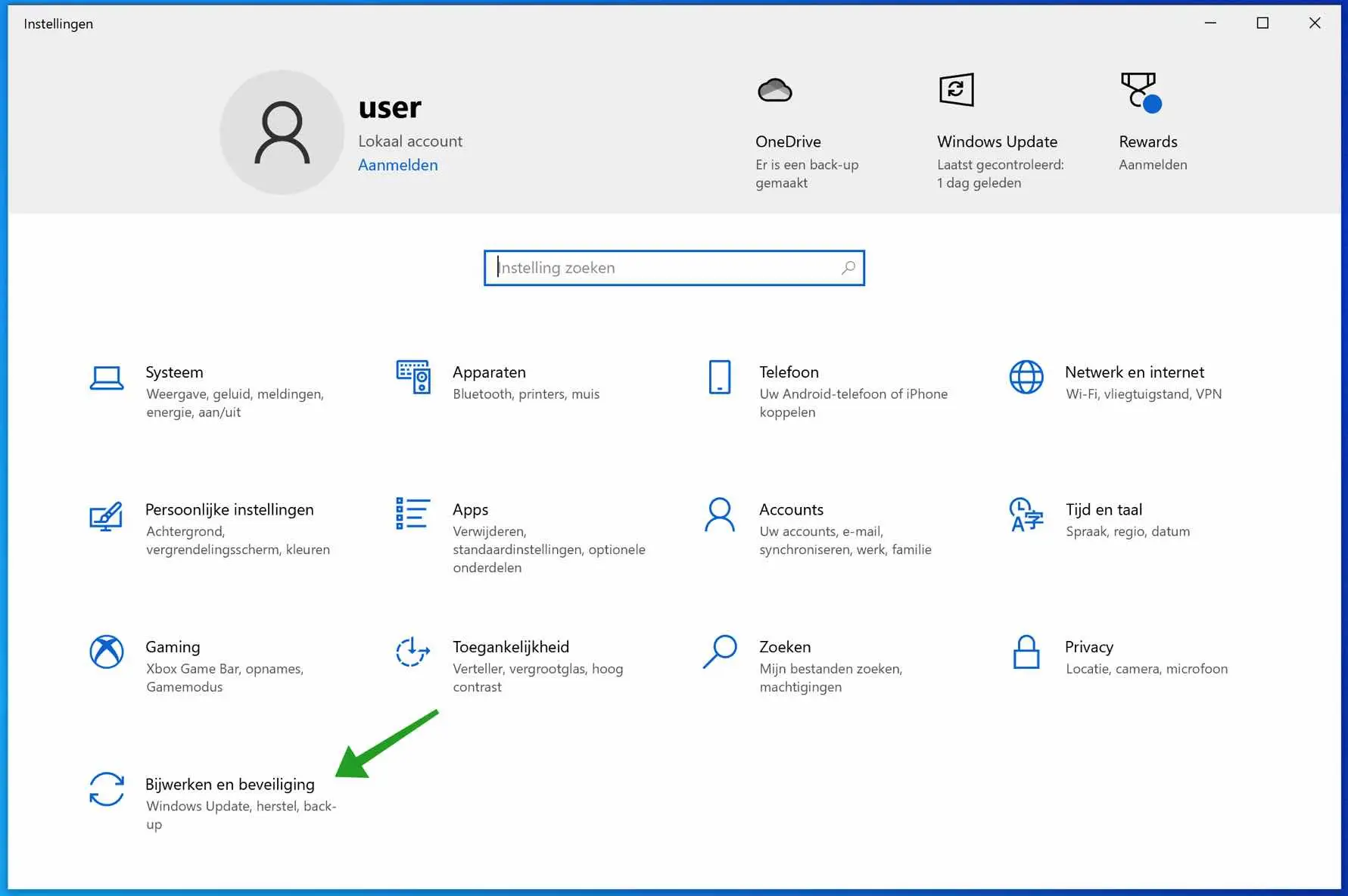This screenshot has height=896, width=1348.
Task: Open the Telefoon phone icon
Action: tap(720, 377)
